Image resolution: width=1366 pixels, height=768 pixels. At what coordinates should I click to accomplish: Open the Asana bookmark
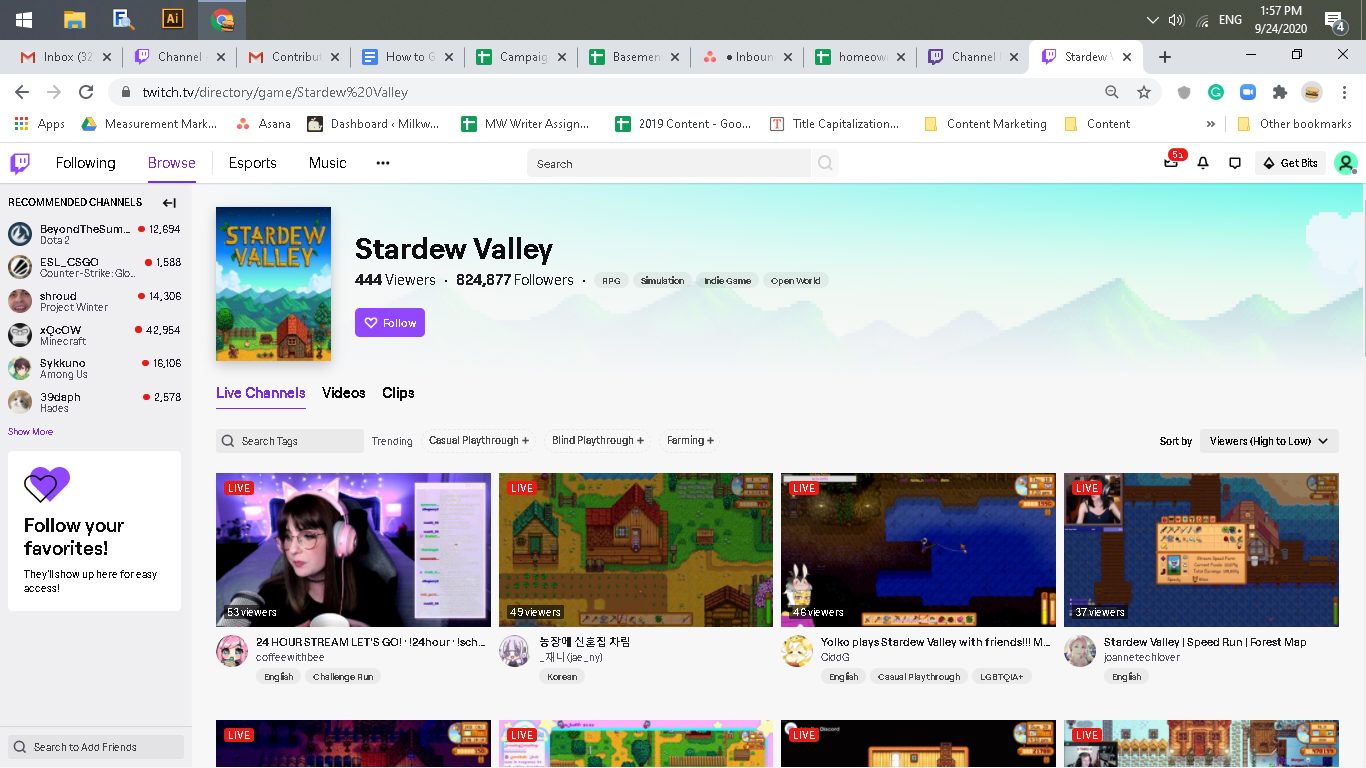264,124
